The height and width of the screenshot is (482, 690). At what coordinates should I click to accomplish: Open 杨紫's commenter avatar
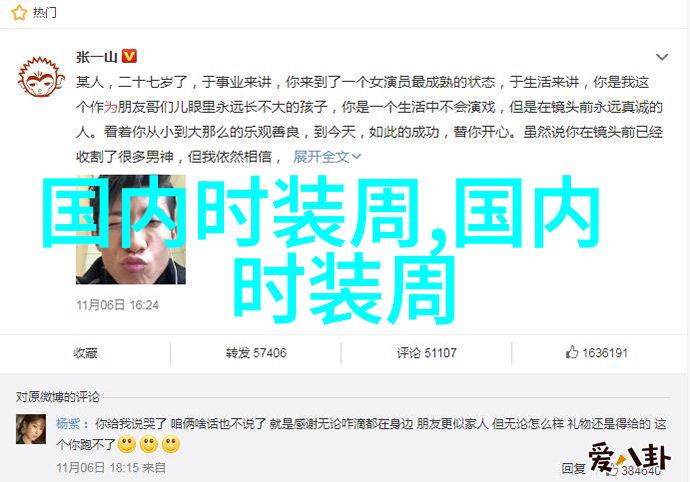point(31,429)
